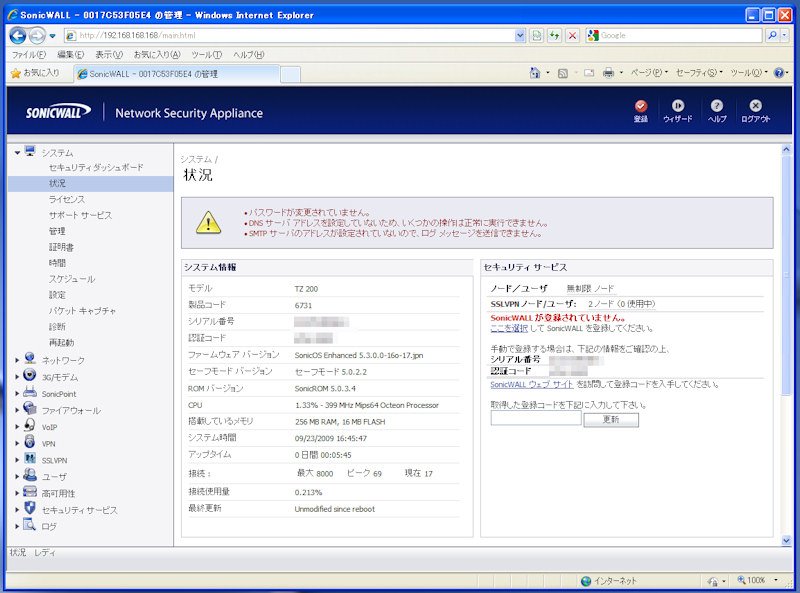
Task: Expand the Firewall (ファイアウォール) tree arrow
Action: [17, 410]
